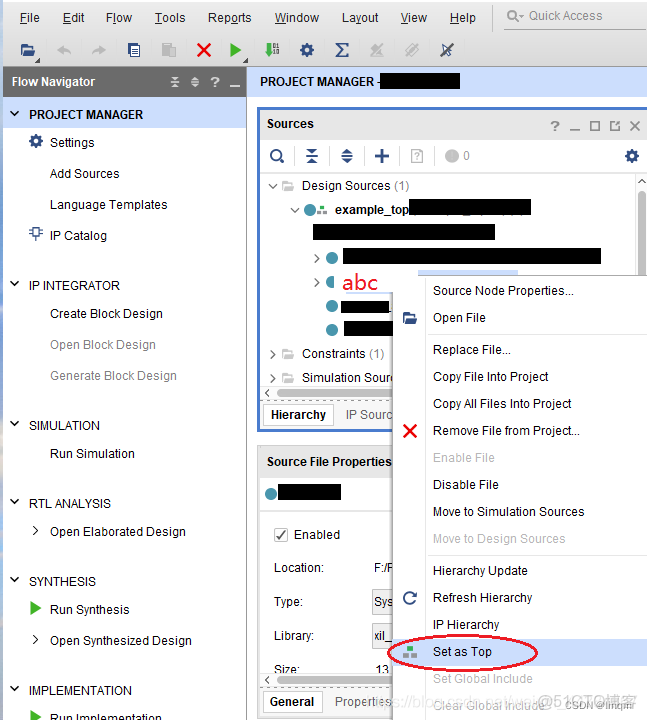Open the Reports menu
The height and width of the screenshot is (720, 647).
coord(229,17)
